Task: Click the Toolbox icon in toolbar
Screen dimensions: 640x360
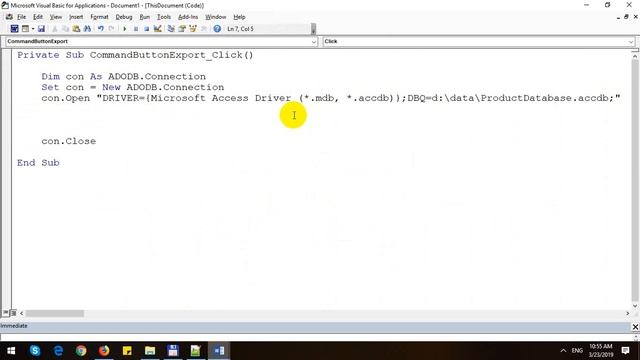Action: point(204,29)
